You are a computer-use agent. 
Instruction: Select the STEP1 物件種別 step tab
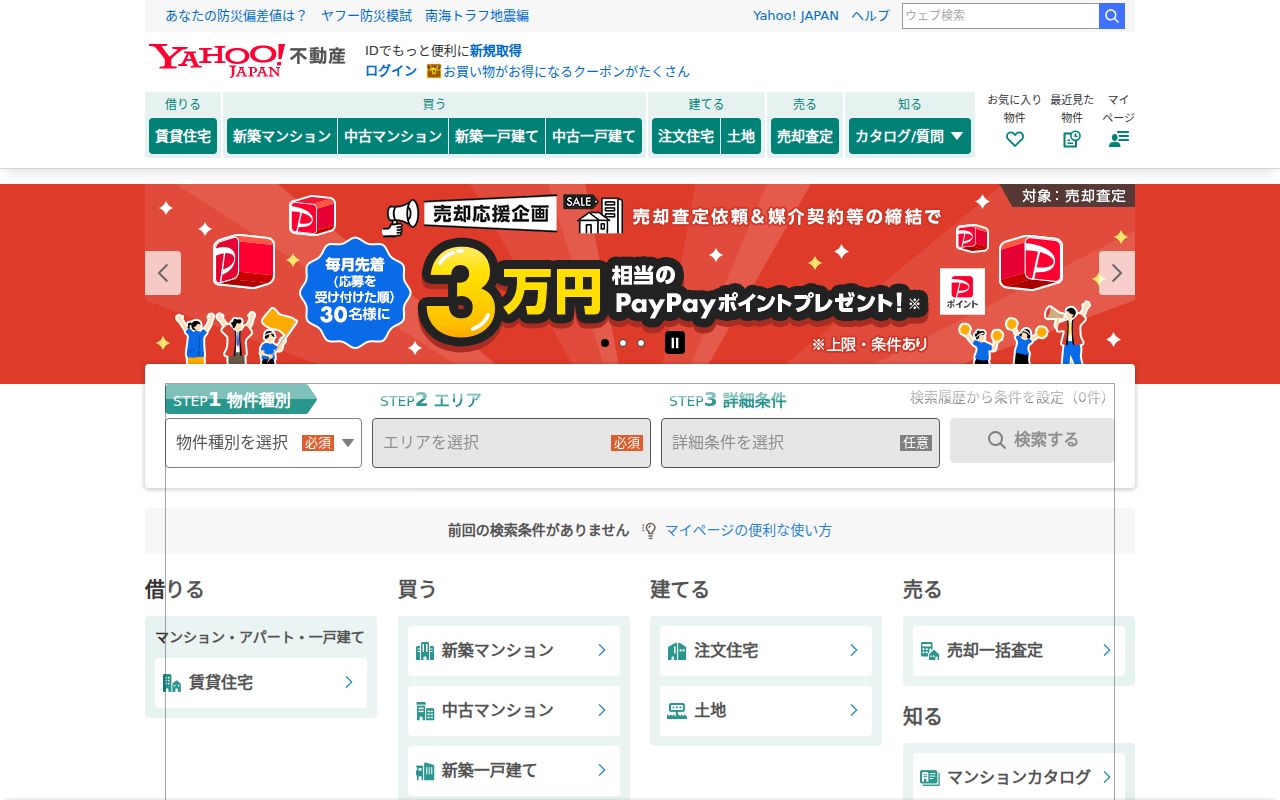(240, 400)
